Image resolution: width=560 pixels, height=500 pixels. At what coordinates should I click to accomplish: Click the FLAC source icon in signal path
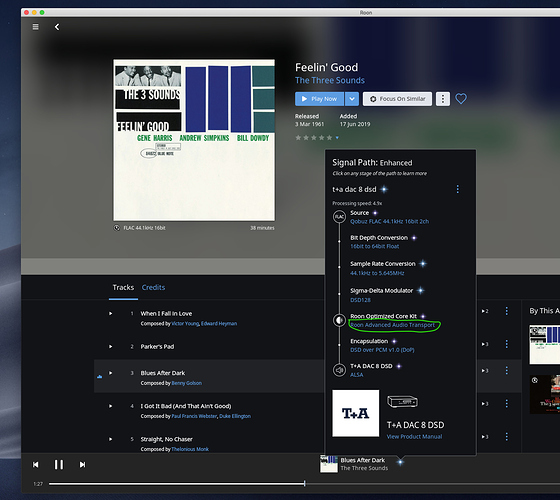click(x=339, y=217)
